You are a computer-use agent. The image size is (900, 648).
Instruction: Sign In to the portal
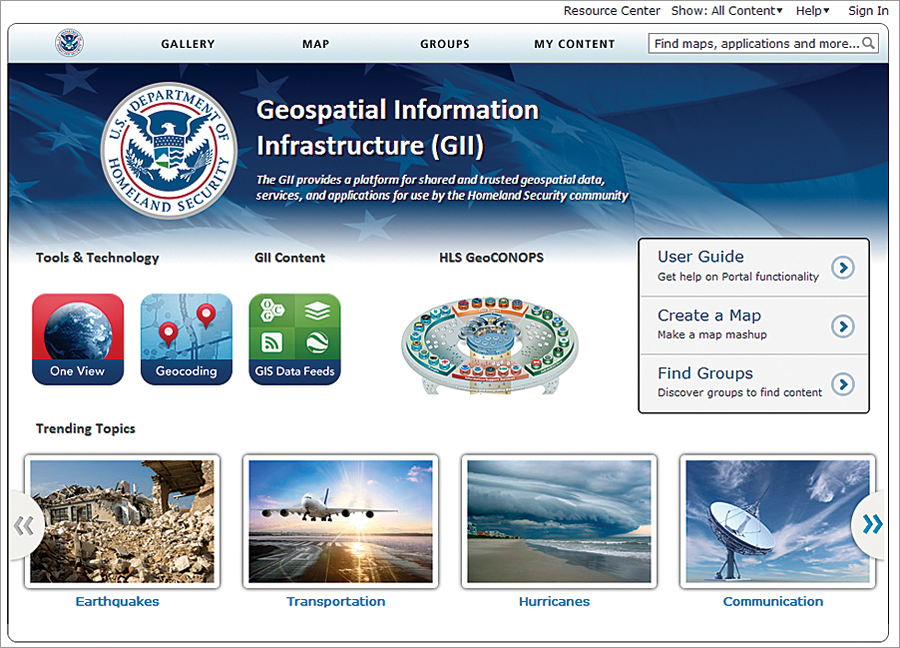pos(868,10)
